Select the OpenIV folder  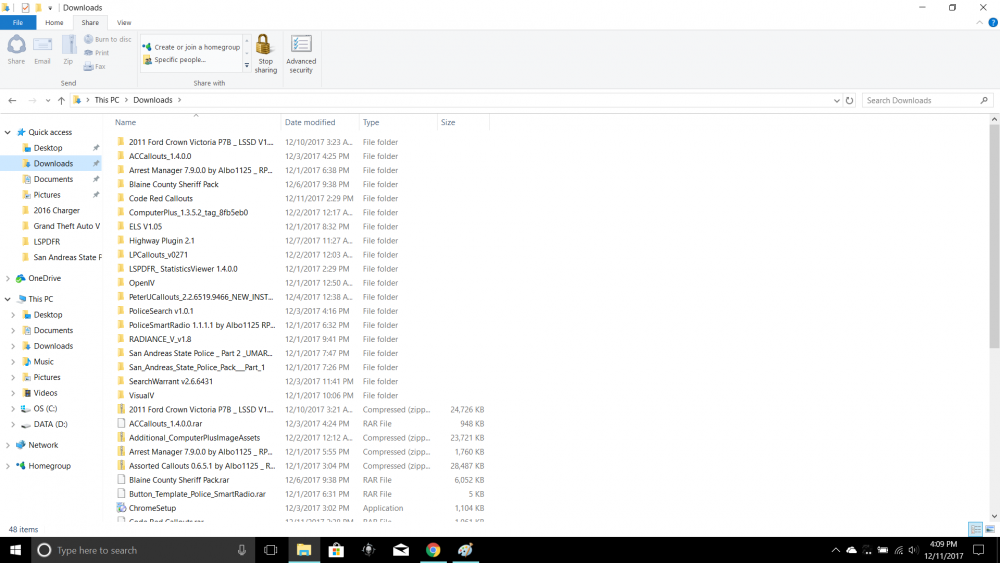coord(142,283)
